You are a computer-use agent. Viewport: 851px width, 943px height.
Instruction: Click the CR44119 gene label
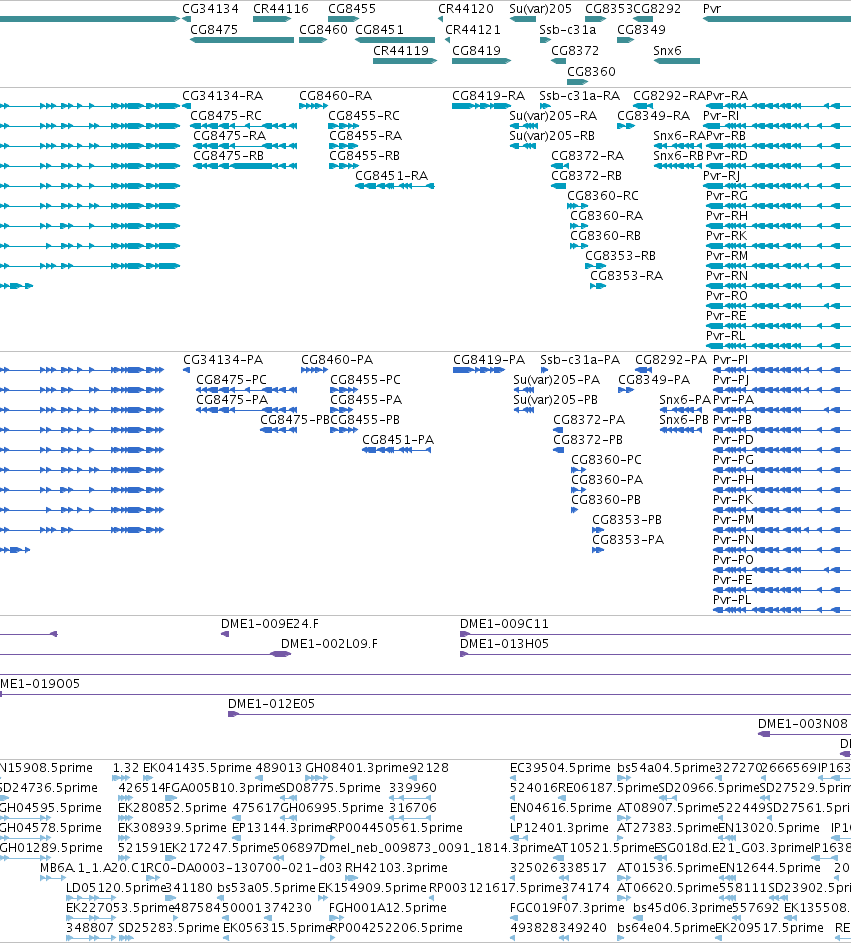(401, 51)
